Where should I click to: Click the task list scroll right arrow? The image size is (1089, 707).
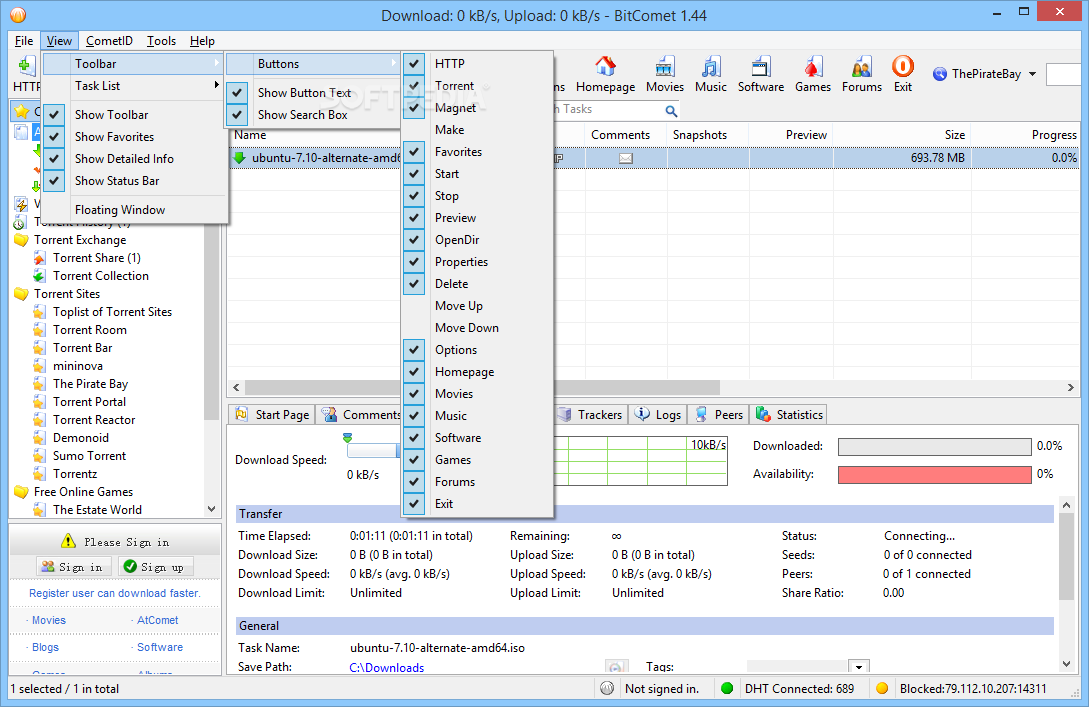pyautogui.click(x=1070, y=388)
